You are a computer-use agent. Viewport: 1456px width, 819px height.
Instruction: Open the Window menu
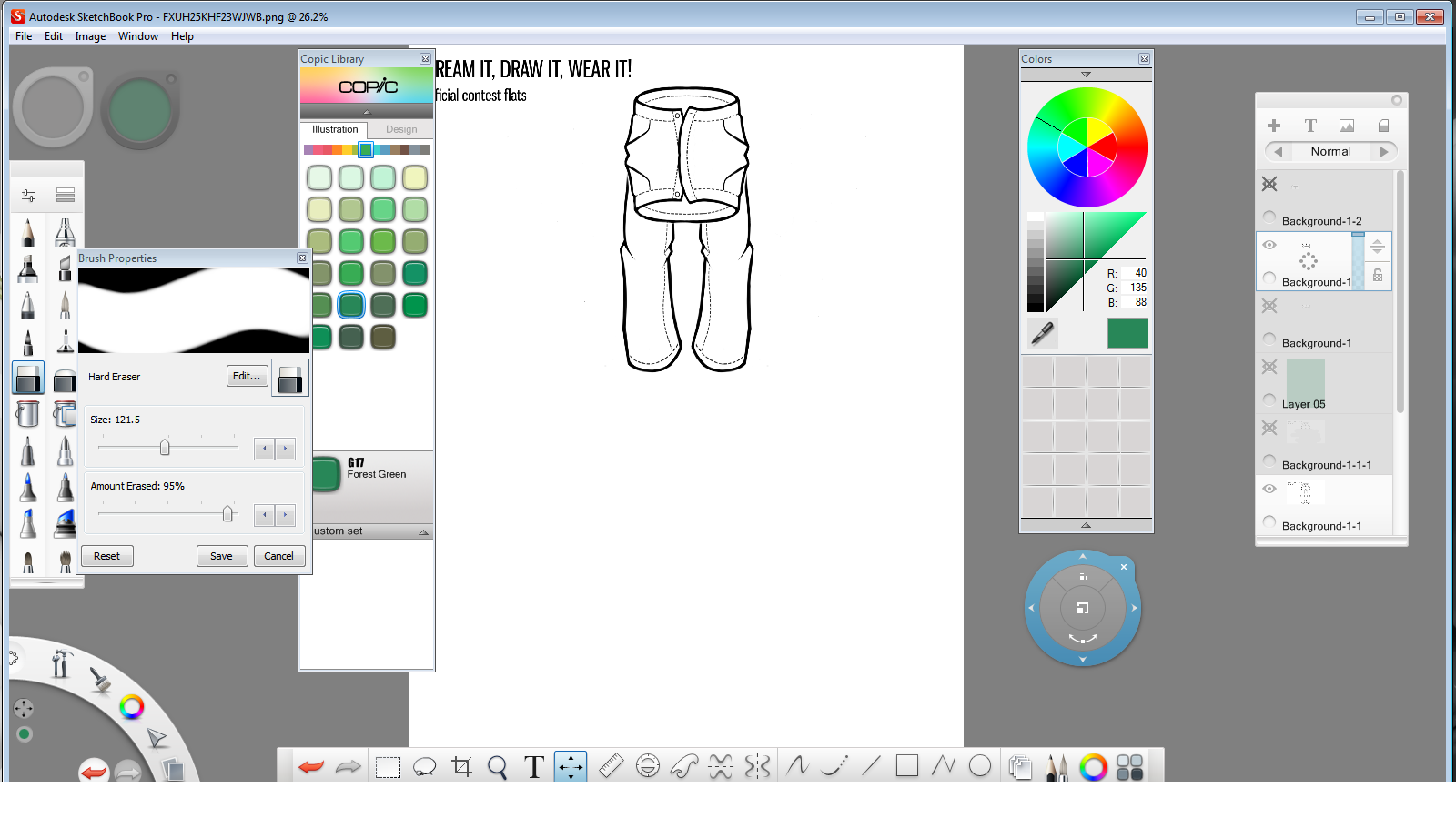(138, 36)
